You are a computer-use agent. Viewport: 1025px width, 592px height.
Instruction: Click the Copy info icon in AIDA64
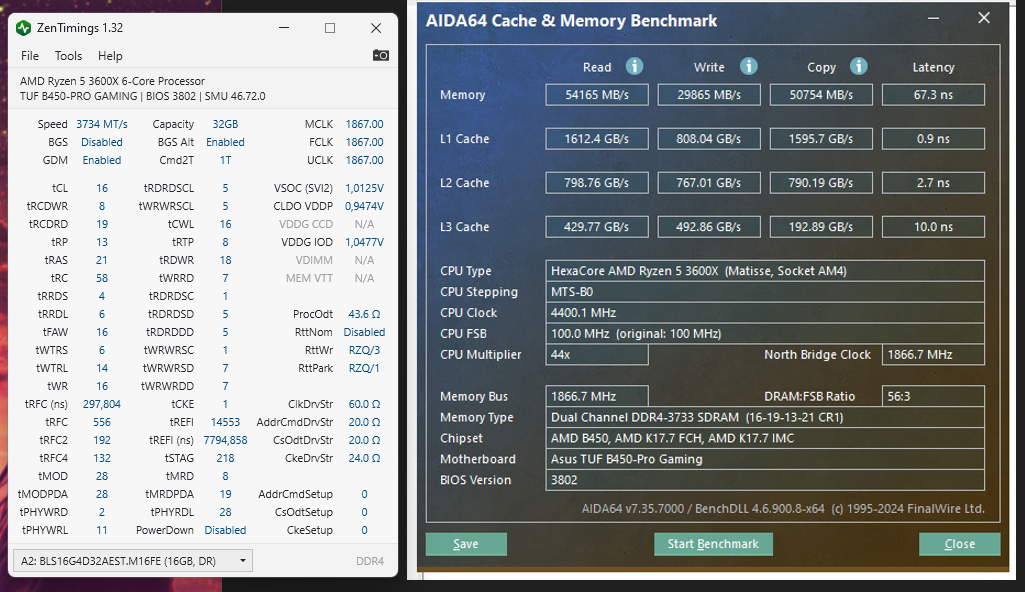point(858,66)
